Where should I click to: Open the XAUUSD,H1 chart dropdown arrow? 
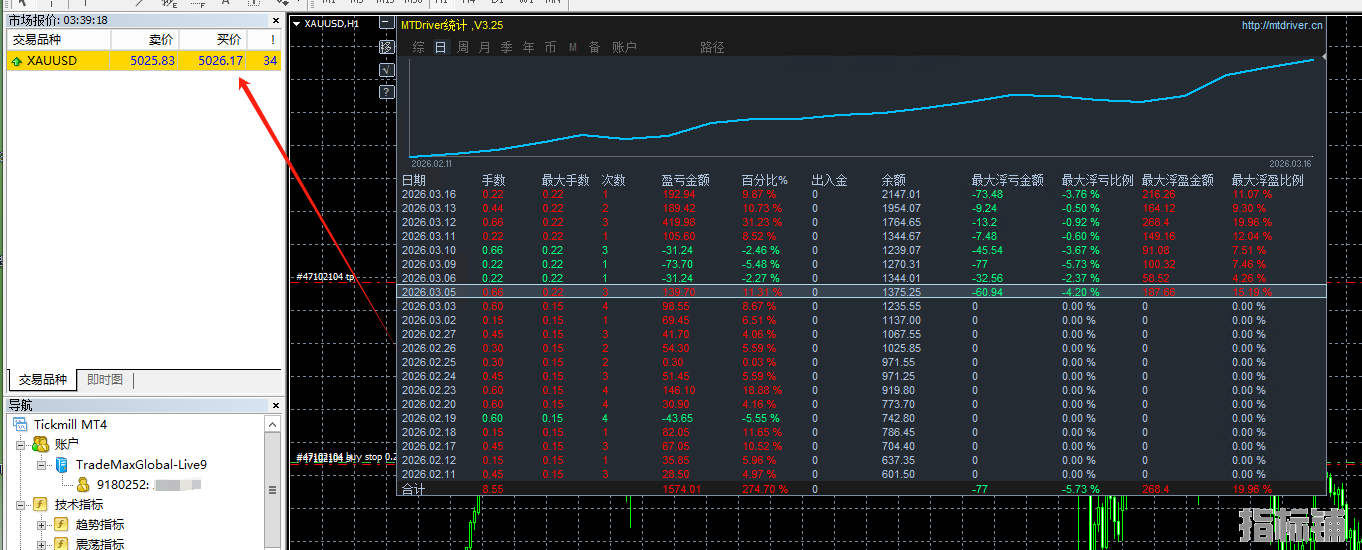(296, 23)
